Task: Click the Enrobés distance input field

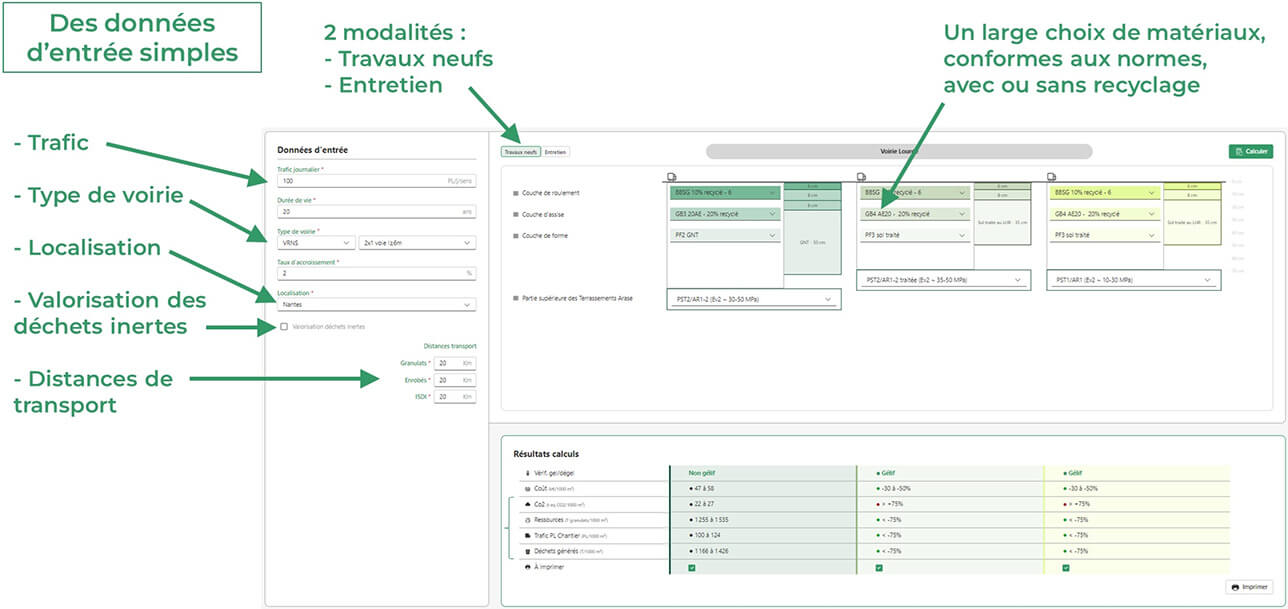Action: tap(455, 380)
